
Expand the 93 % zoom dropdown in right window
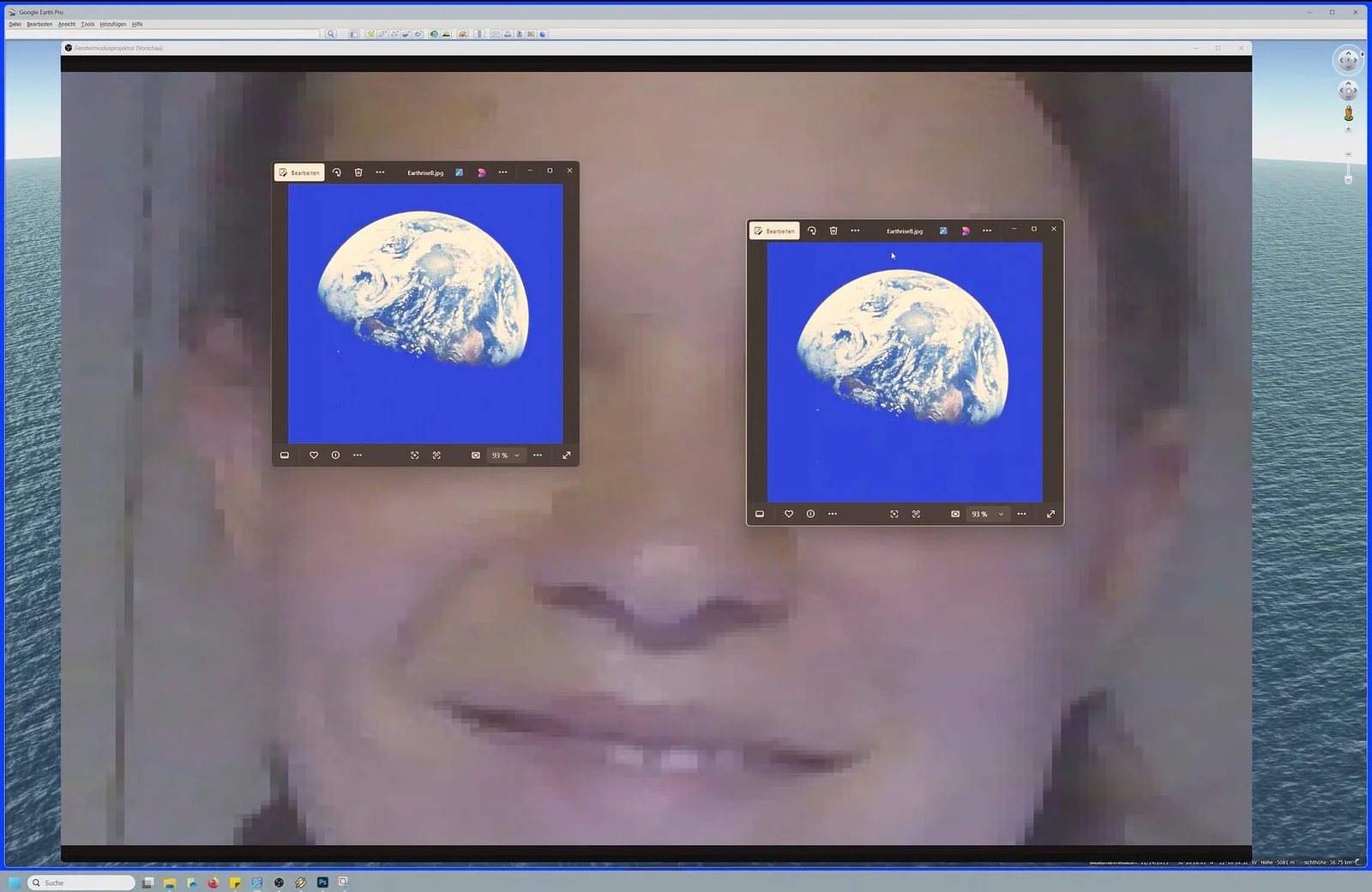(1000, 514)
